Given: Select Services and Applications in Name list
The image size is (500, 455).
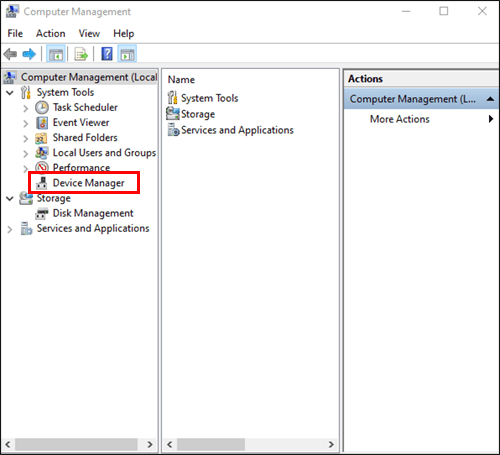Looking at the screenshot, I should (x=237, y=130).
